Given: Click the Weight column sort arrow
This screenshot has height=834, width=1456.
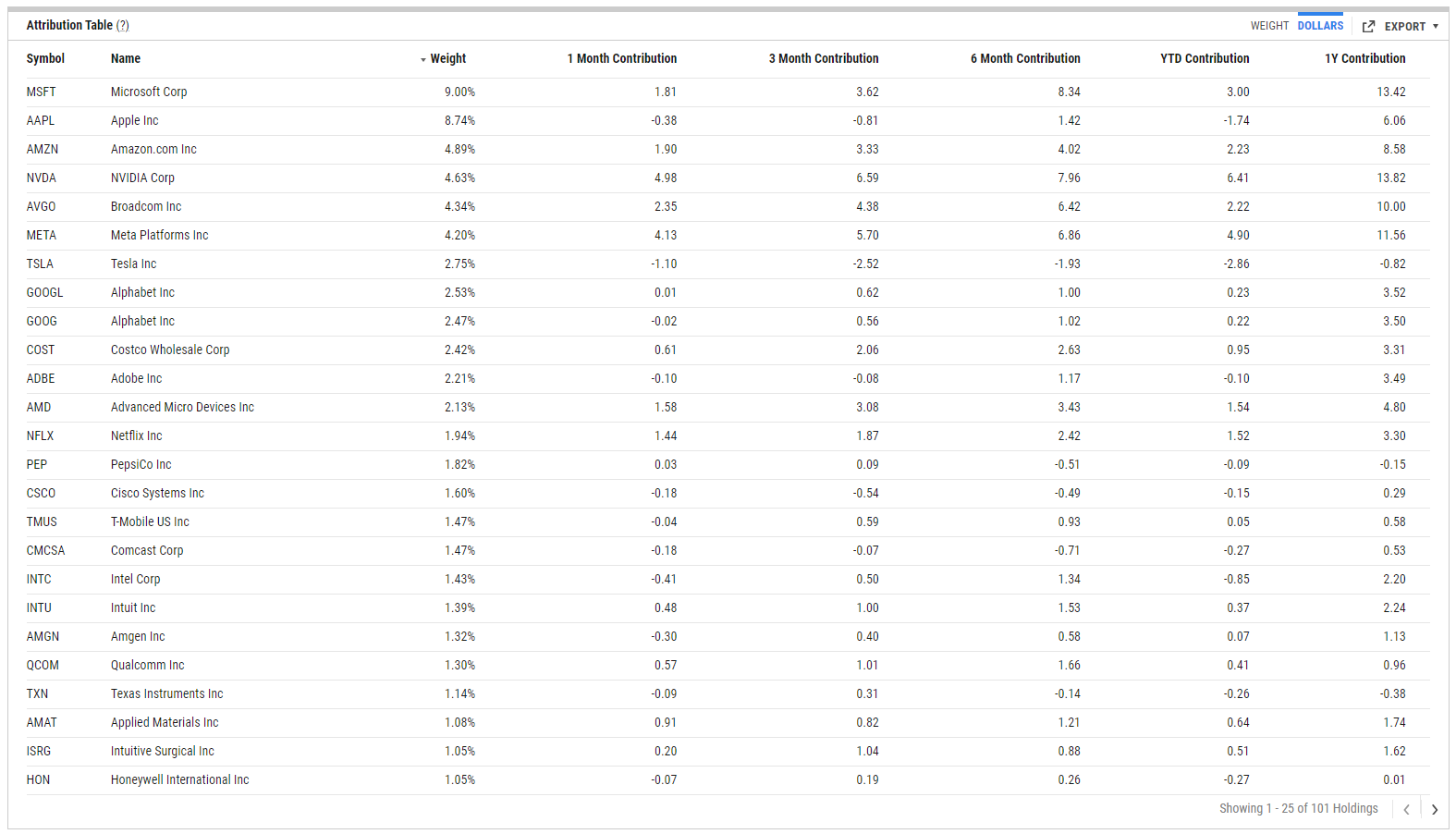Looking at the screenshot, I should point(423,58).
